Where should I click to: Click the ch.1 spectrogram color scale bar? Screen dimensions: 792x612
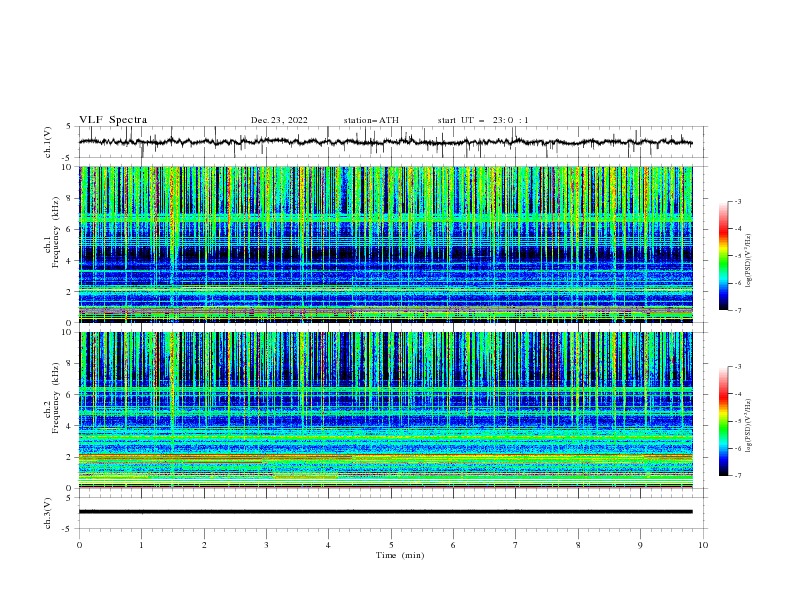723,255
